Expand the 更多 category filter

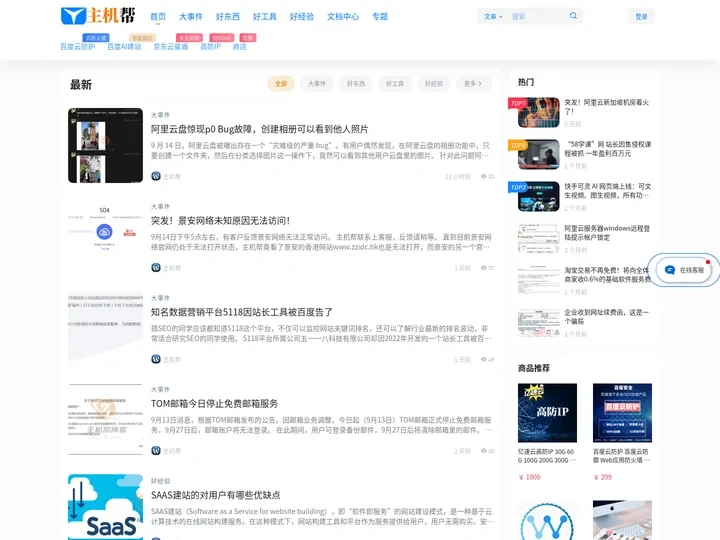[473, 84]
